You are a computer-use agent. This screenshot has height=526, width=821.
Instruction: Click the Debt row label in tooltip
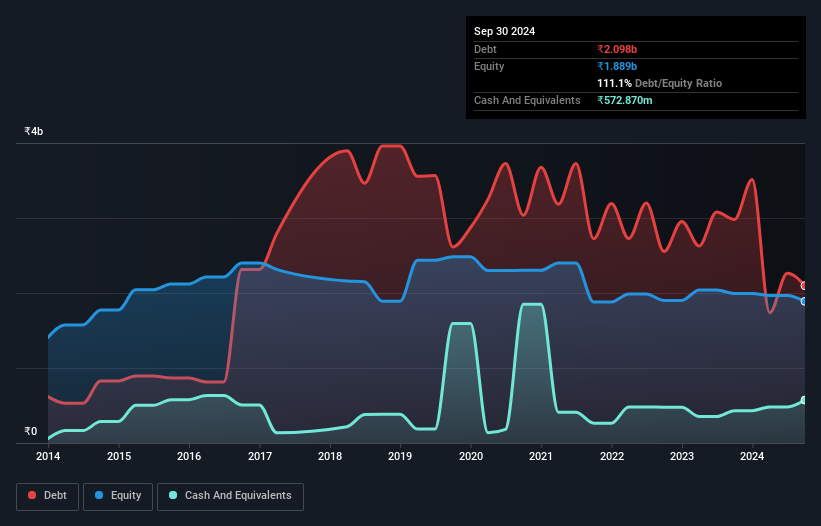(485, 49)
